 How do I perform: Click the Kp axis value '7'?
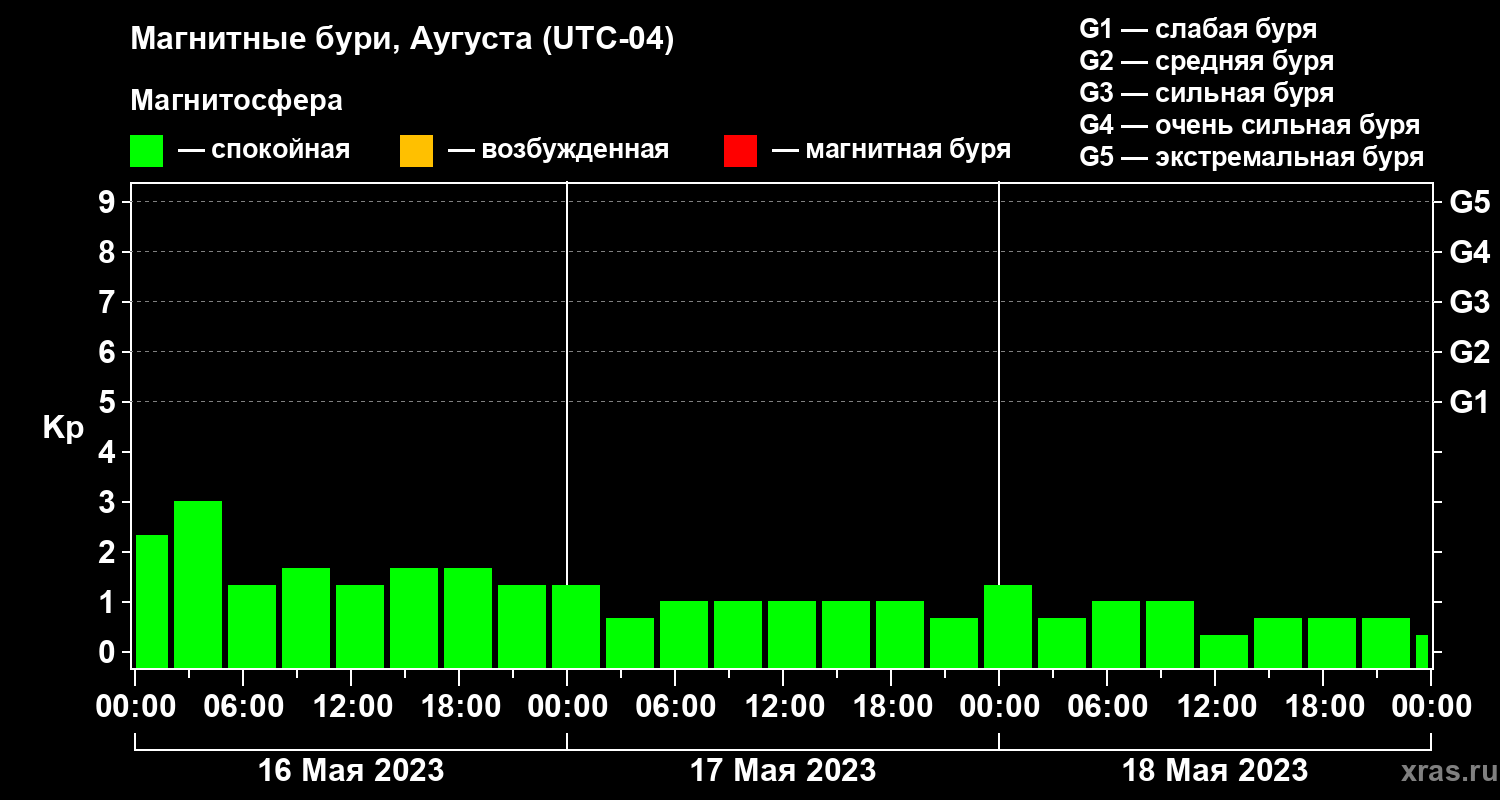click(108, 302)
